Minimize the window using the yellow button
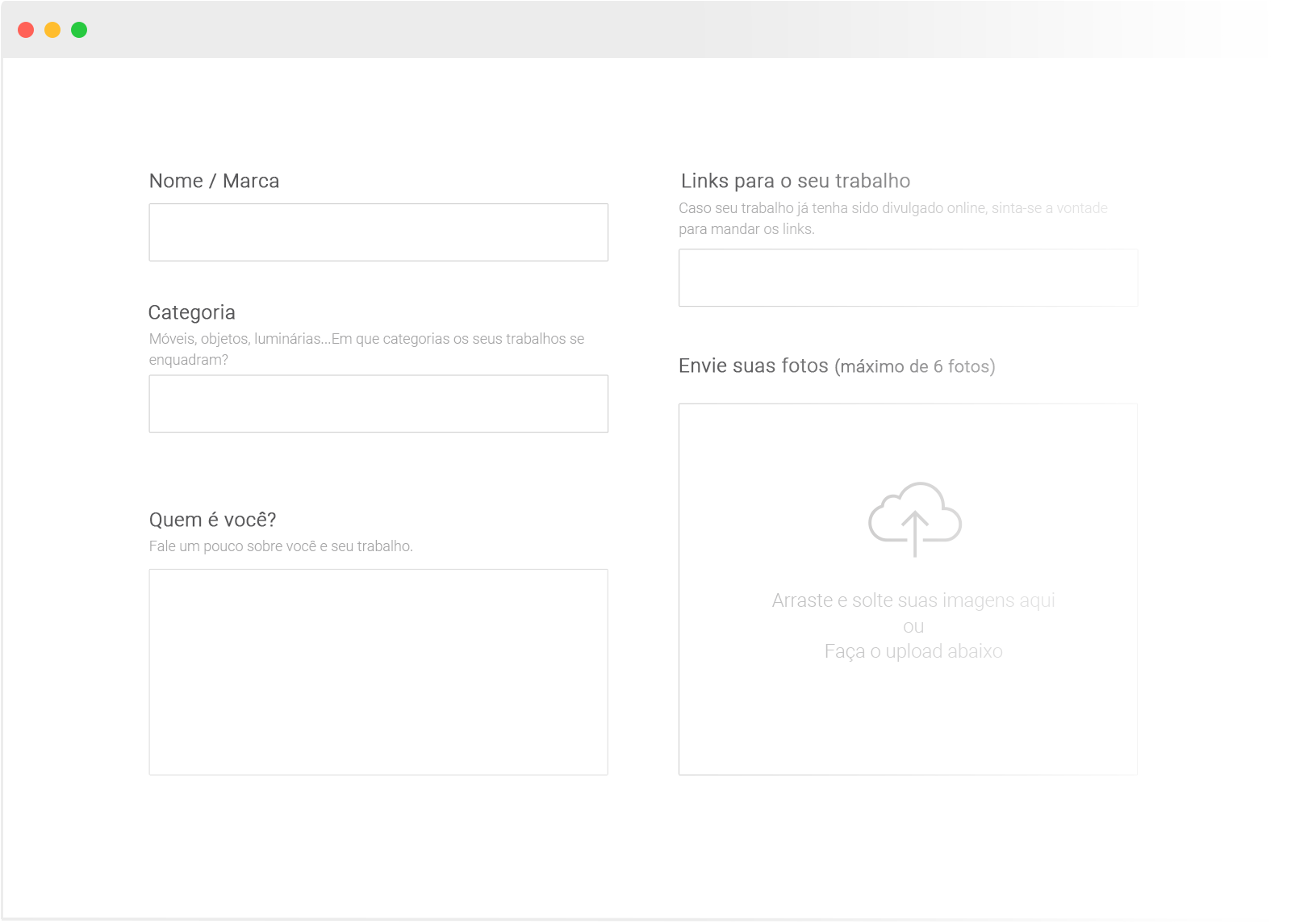The image size is (1291, 924). [x=52, y=30]
